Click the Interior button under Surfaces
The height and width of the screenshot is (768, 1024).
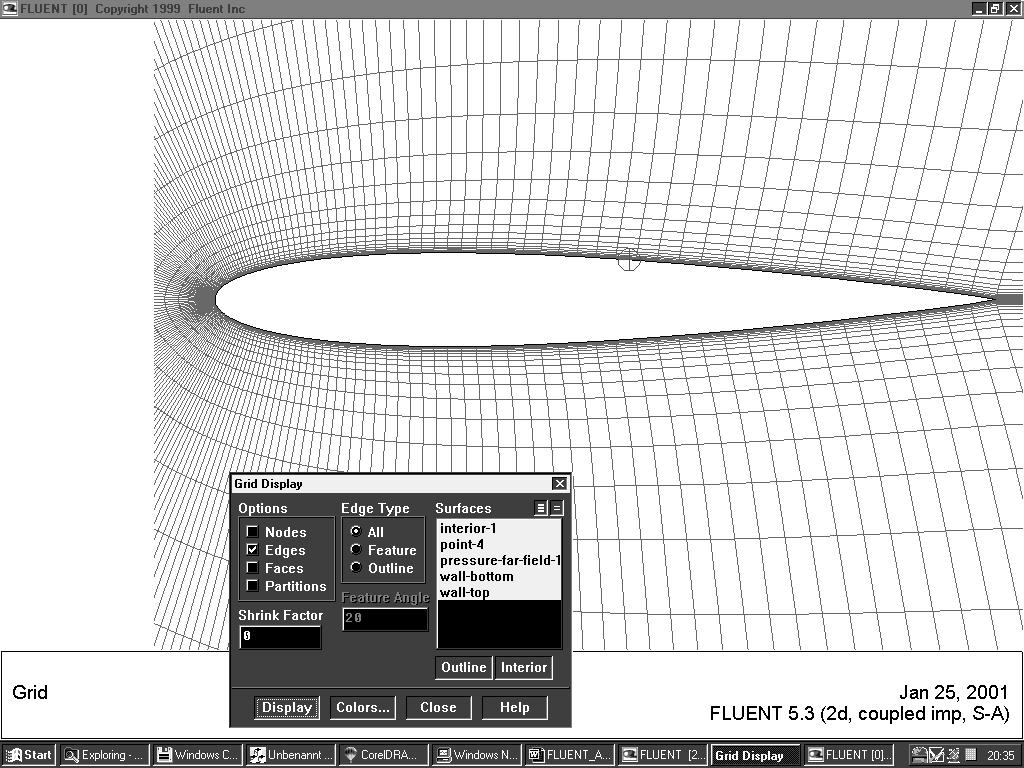[524, 667]
